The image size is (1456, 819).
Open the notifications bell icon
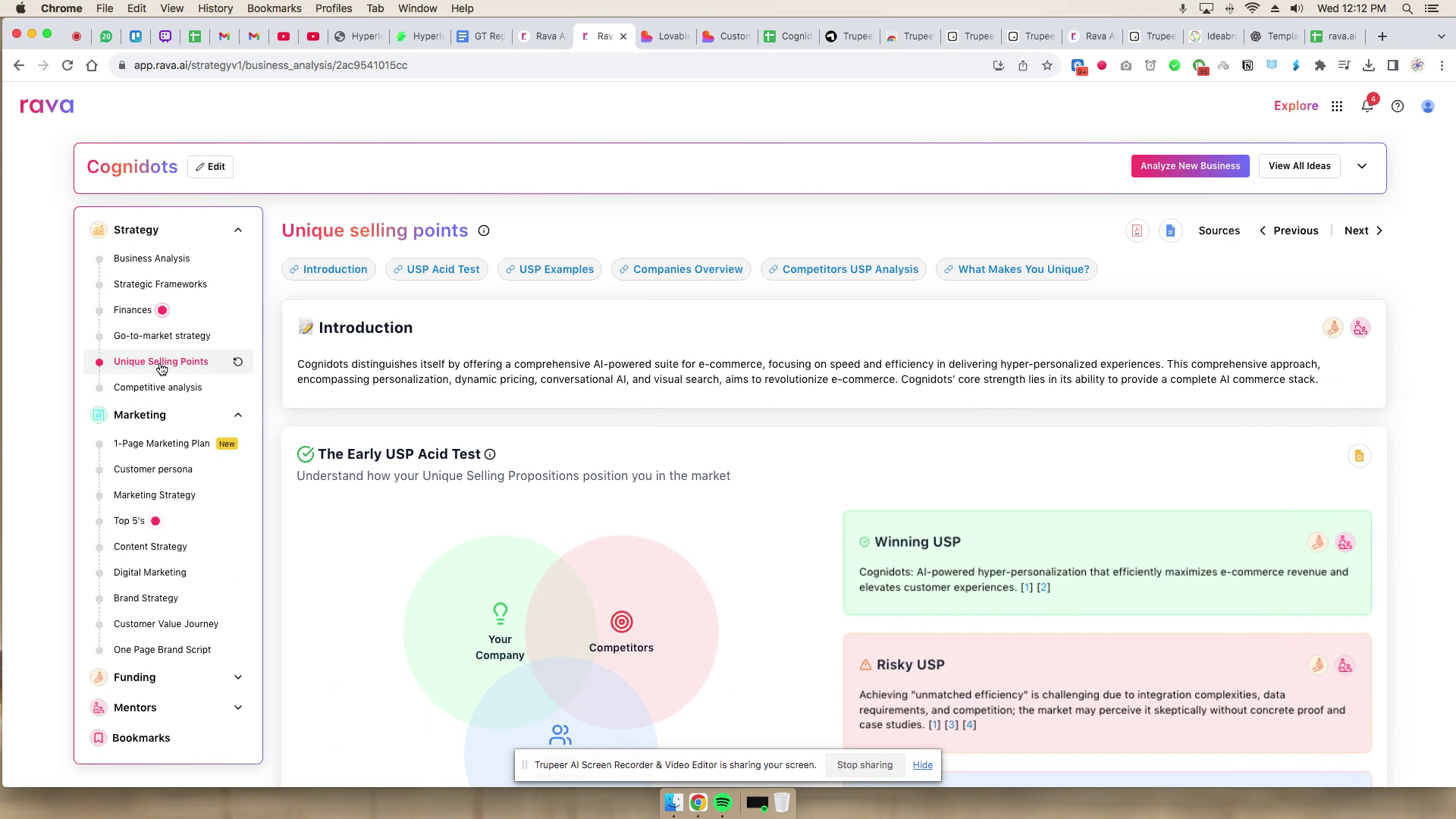click(1367, 106)
